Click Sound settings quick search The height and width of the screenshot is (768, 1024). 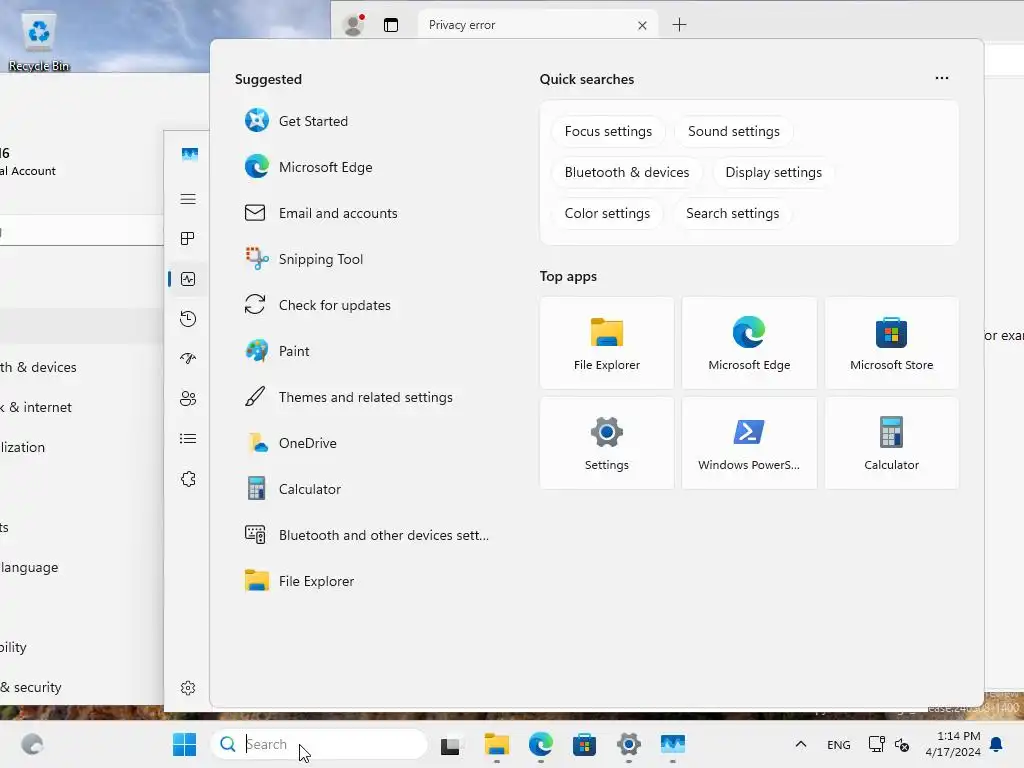coord(733,131)
